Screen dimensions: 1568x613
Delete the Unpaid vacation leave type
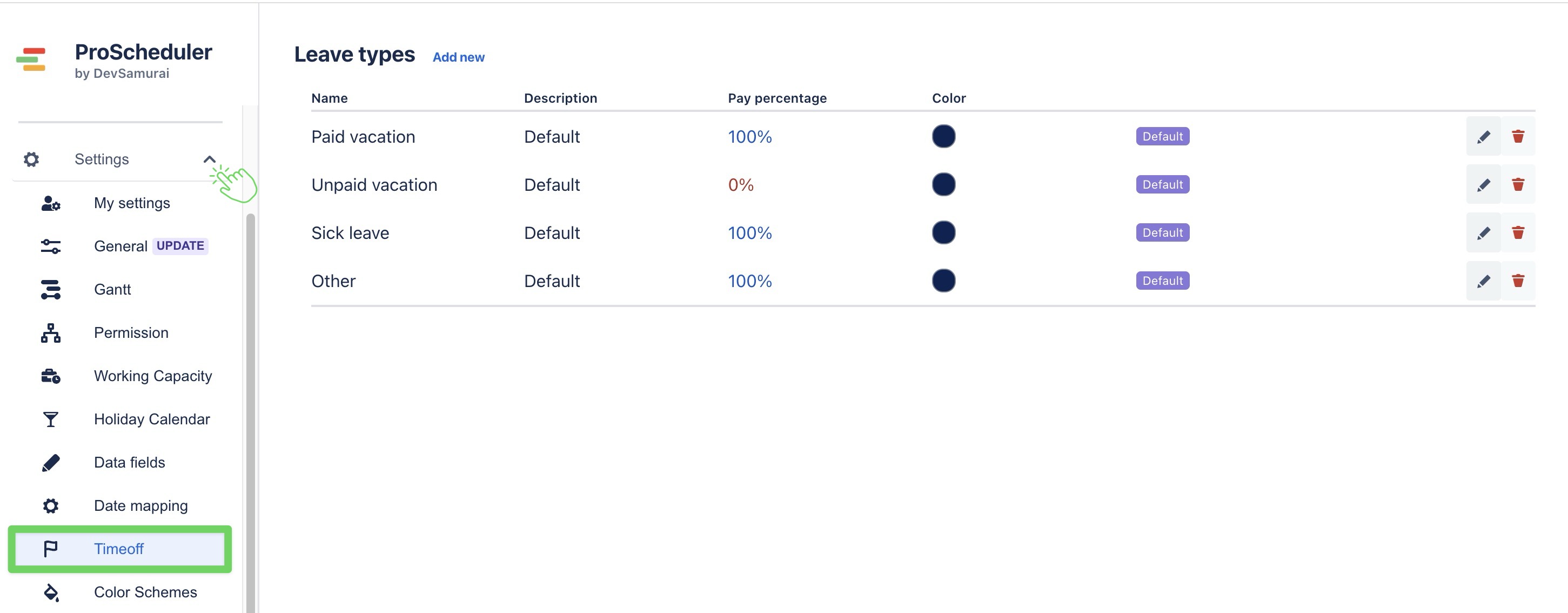(x=1518, y=184)
